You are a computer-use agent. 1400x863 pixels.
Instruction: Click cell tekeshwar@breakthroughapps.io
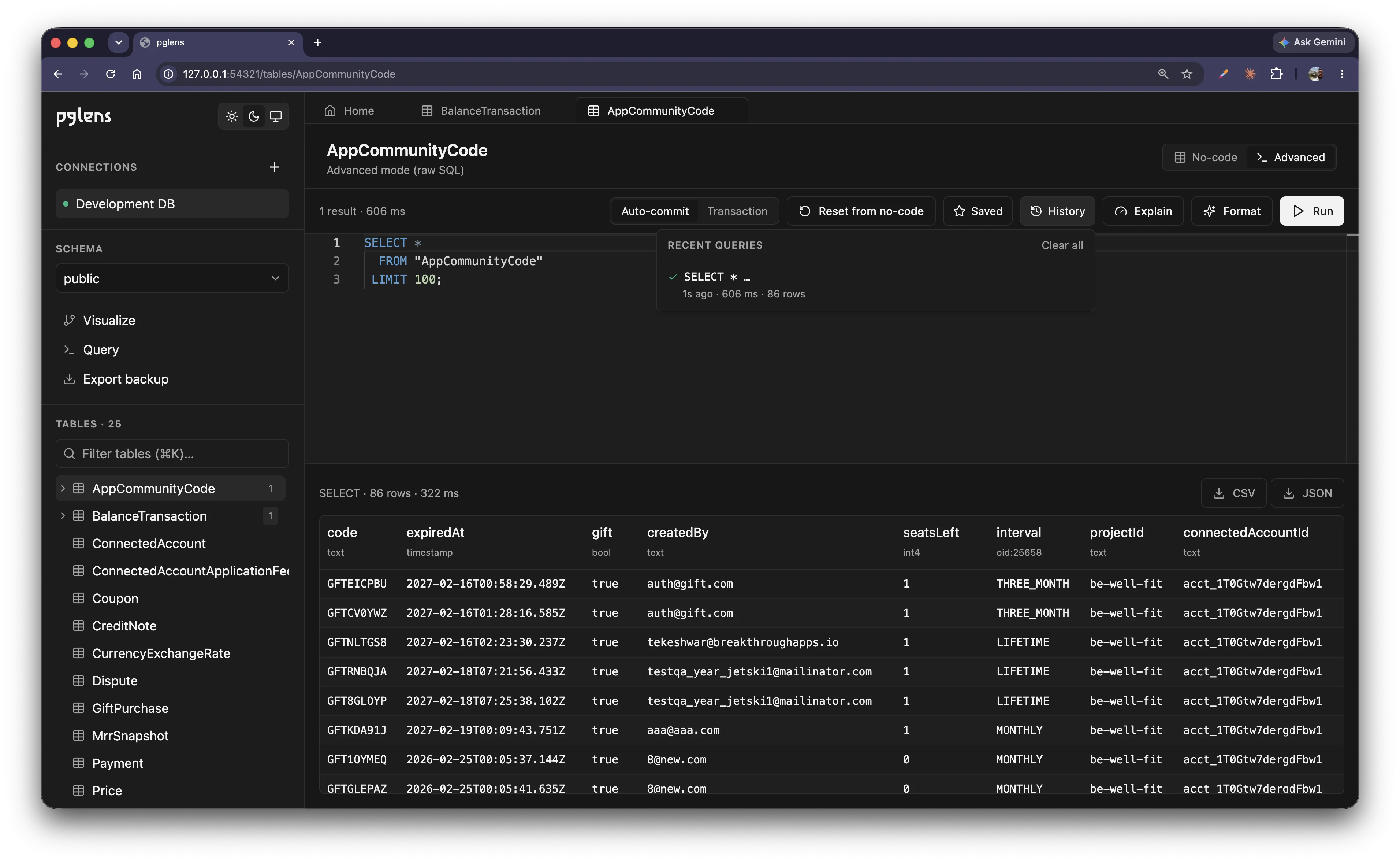click(x=742, y=642)
